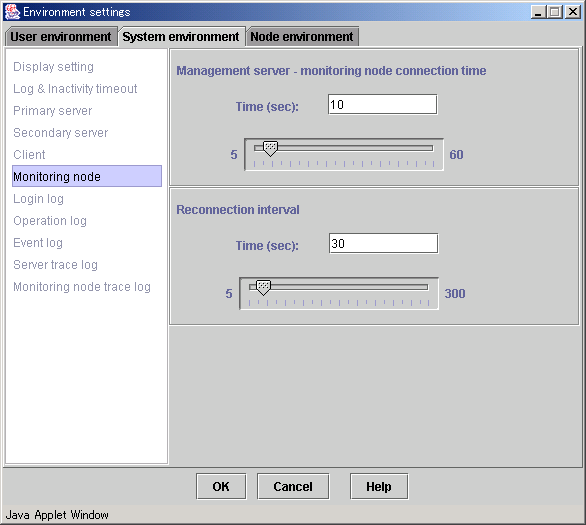Choose Primary server in the list
The width and height of the screenshot is (586, 525).
tap(53, 111)
